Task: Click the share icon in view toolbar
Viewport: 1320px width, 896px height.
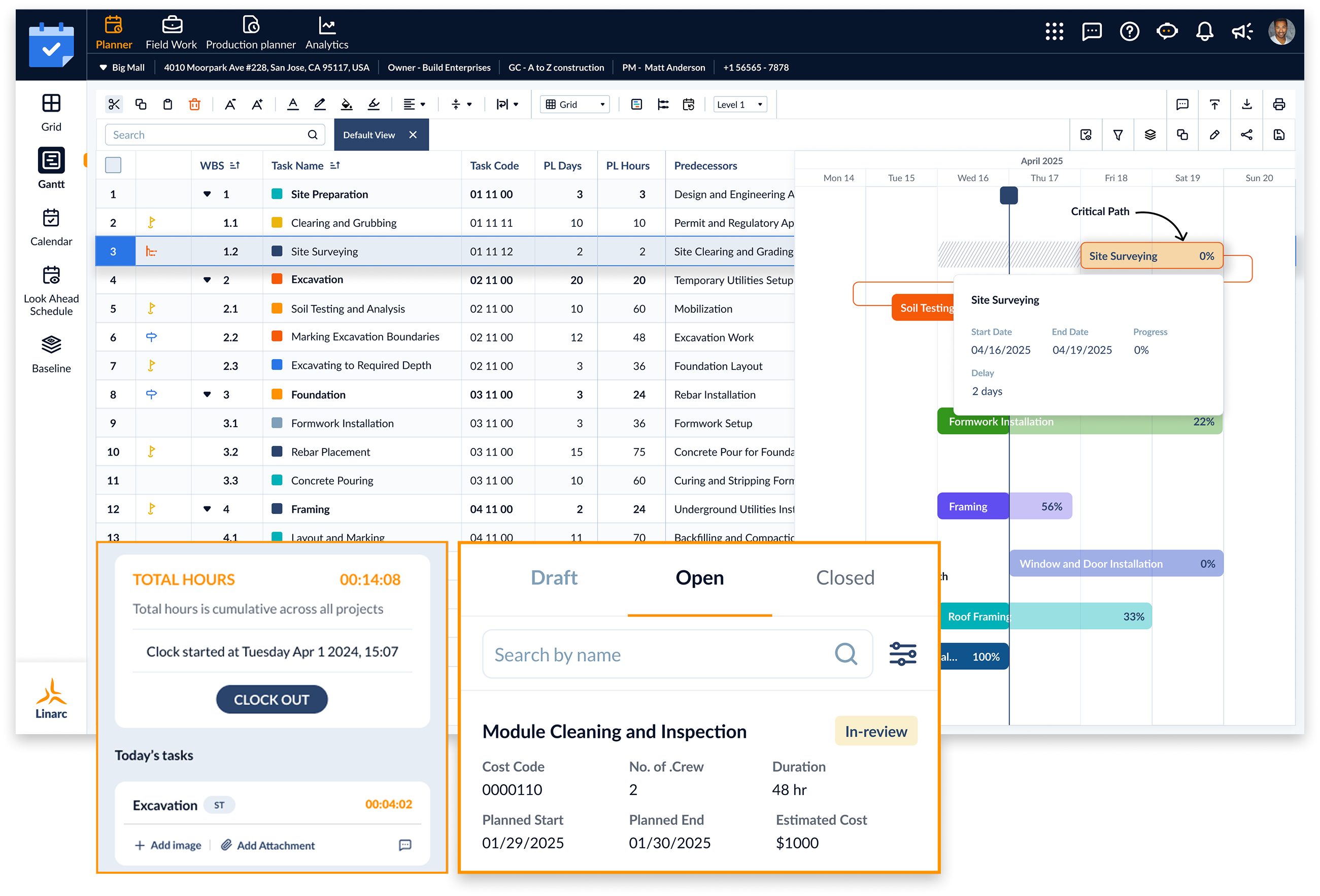Action: [x=1246, y=134]
